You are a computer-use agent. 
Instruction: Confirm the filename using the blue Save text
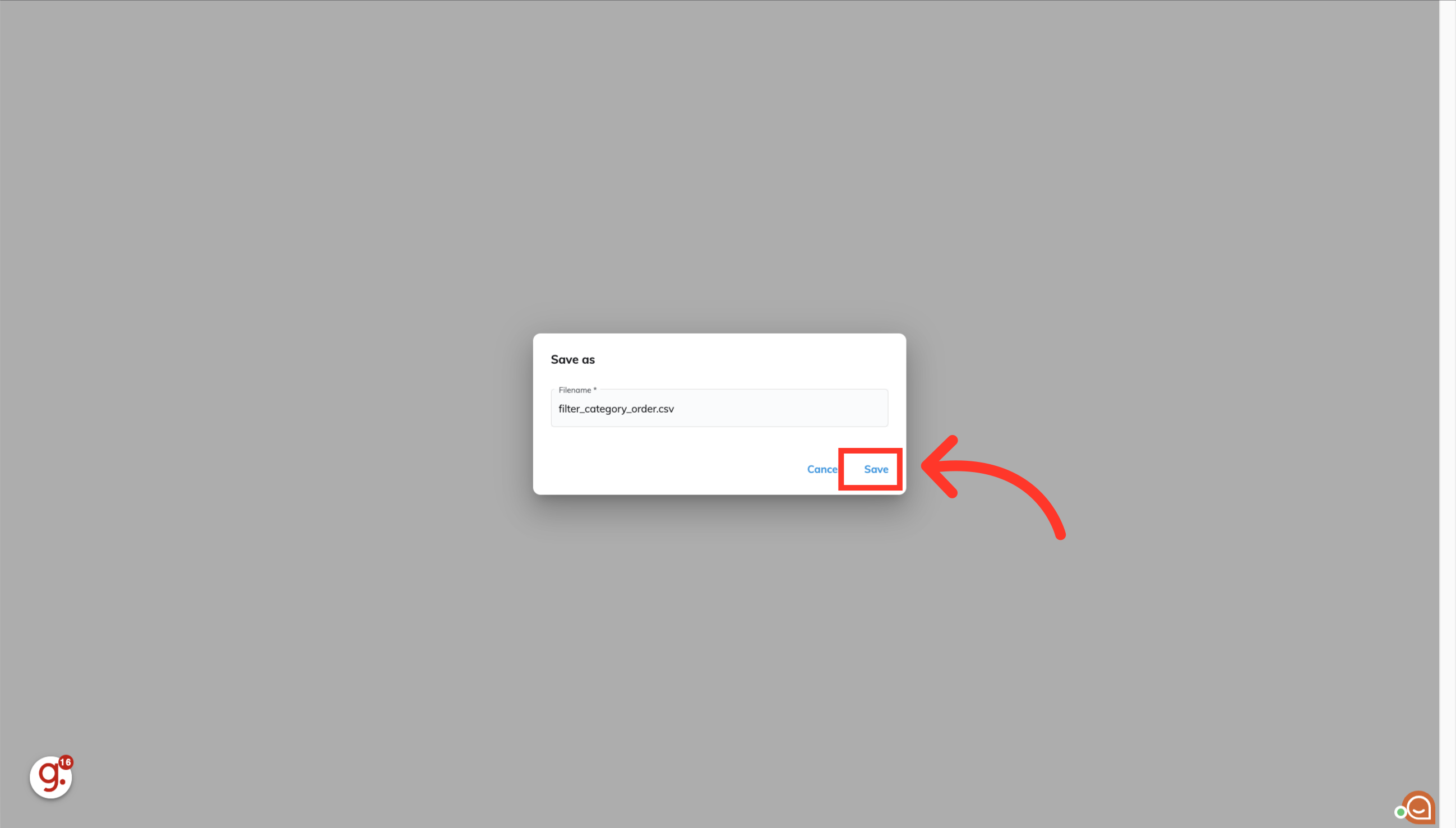point(876,469)
